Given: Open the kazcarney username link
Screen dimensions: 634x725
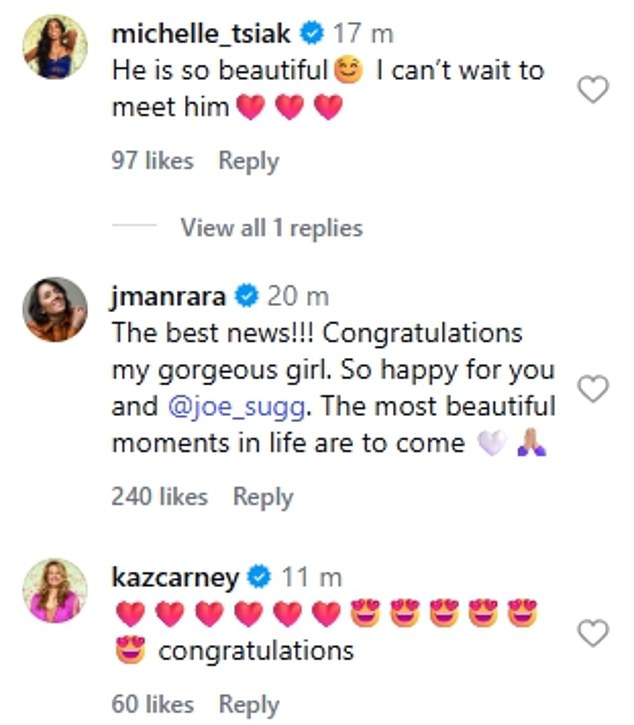Looking at the screenshot, I should pos(175,577).
